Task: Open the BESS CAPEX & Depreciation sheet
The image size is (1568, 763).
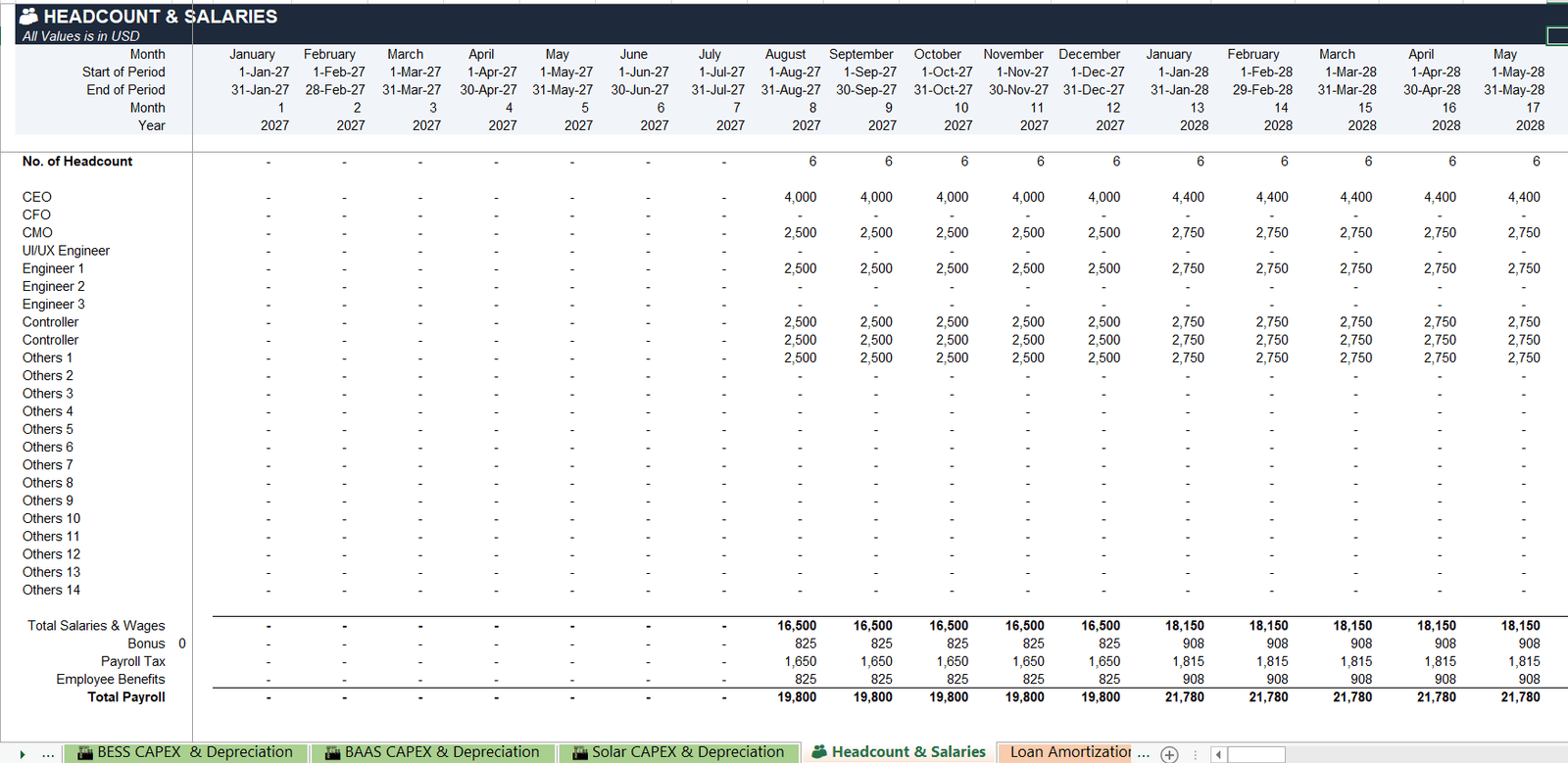Action: coord(185,752)
